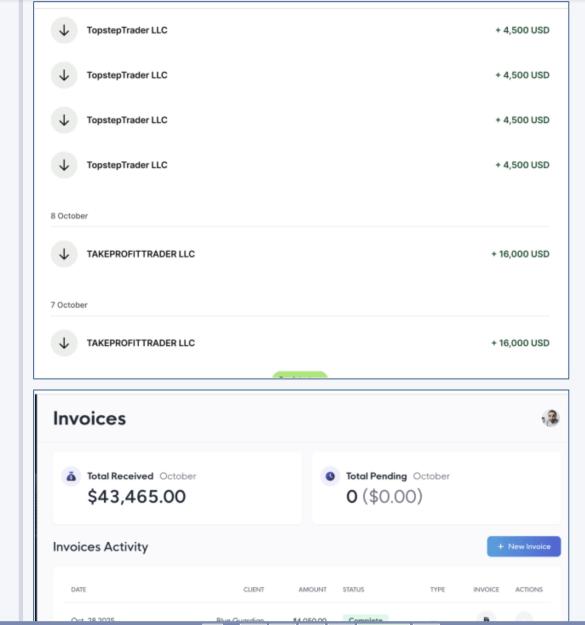Click the CLIENT column header

[x=253, y=590]
